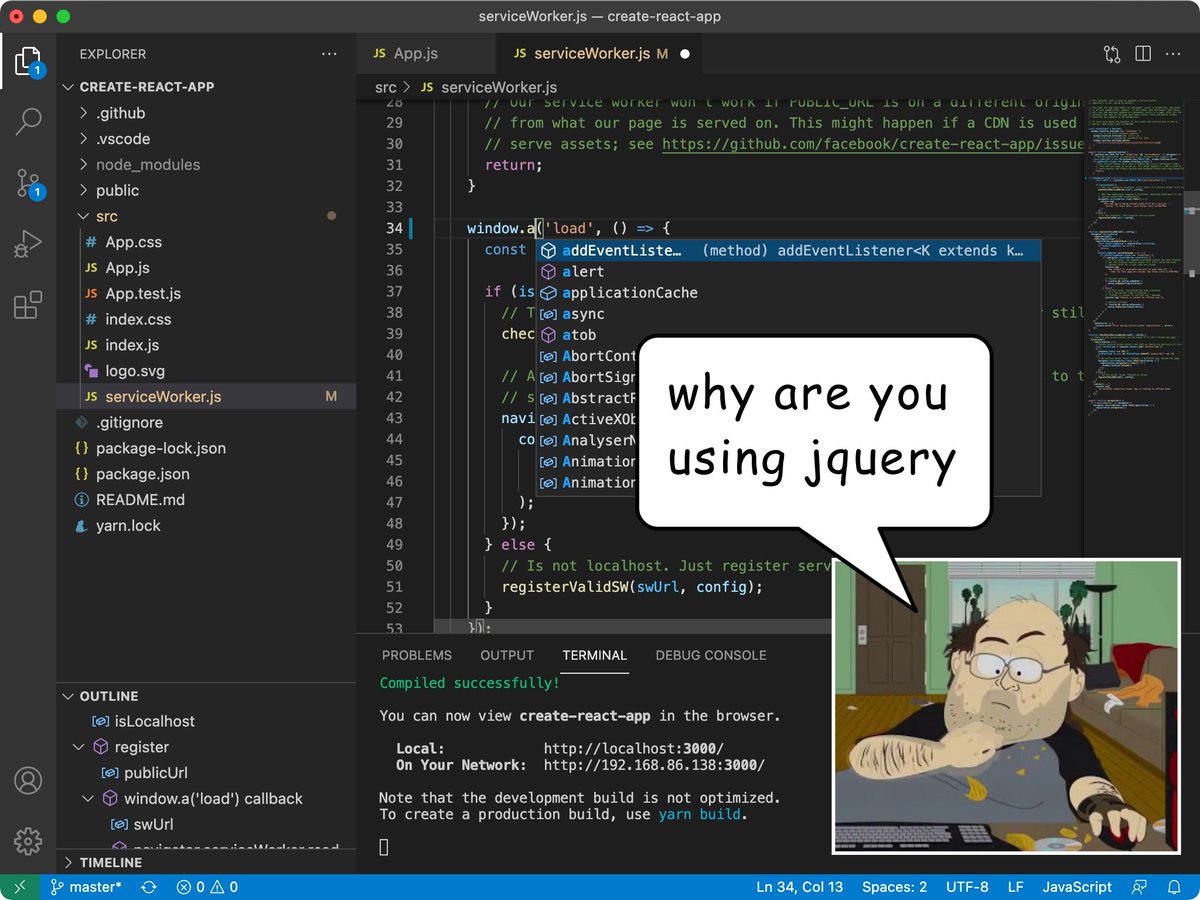The height and width of the screenshot is (900, 1200).
Task: Synchronize changes in status bar
Action: point(149,887)
